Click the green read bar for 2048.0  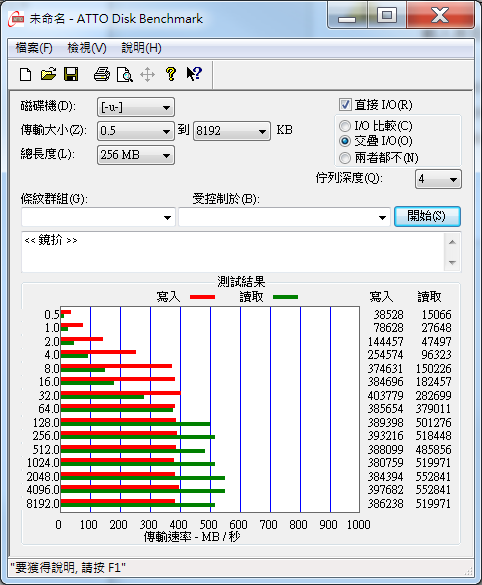tap(143, 478)
